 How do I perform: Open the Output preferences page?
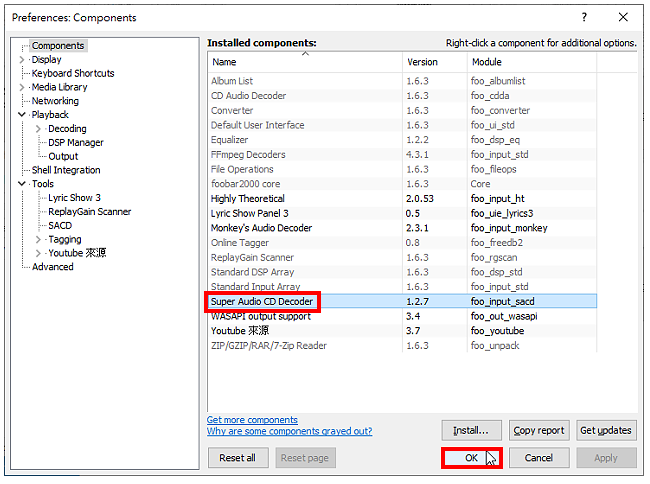tap(63, 157)
